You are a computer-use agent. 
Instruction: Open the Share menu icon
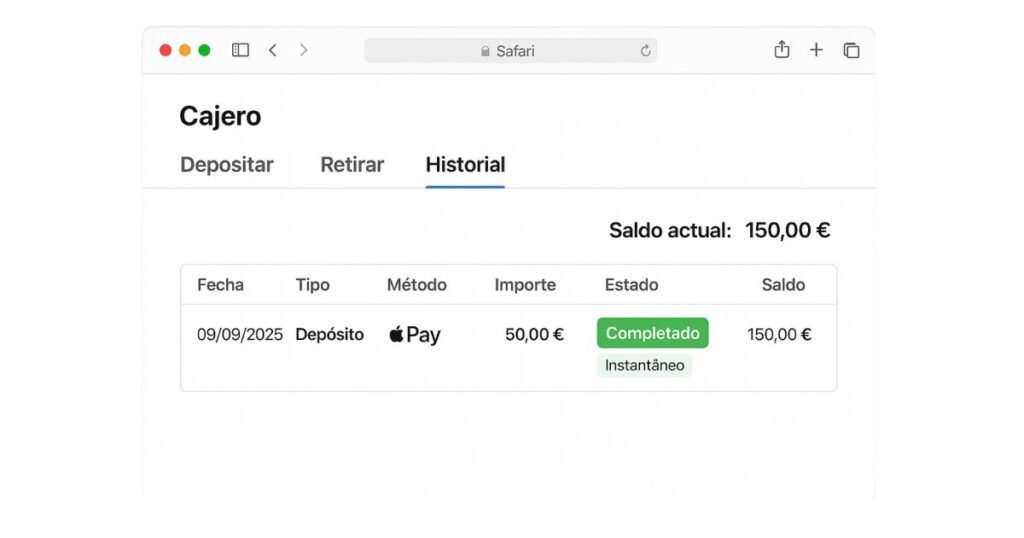(782, 50)
